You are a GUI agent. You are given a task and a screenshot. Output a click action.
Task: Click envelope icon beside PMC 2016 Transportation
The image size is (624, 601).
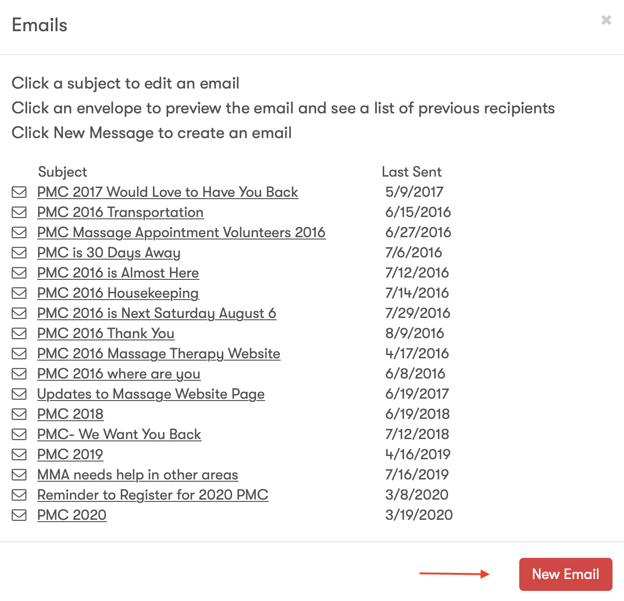point(19,212)
